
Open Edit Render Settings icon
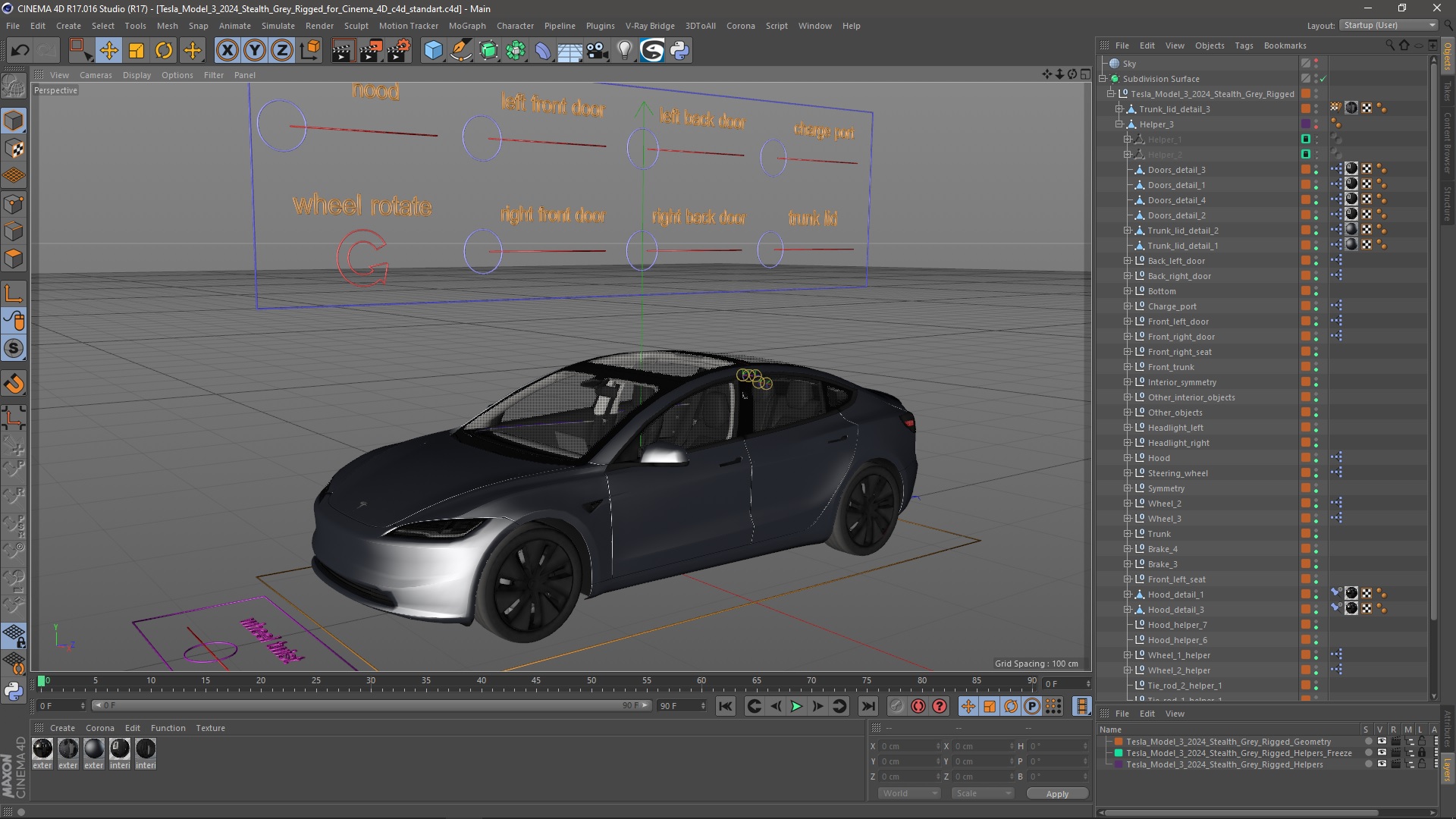click(x=399, y=51)
